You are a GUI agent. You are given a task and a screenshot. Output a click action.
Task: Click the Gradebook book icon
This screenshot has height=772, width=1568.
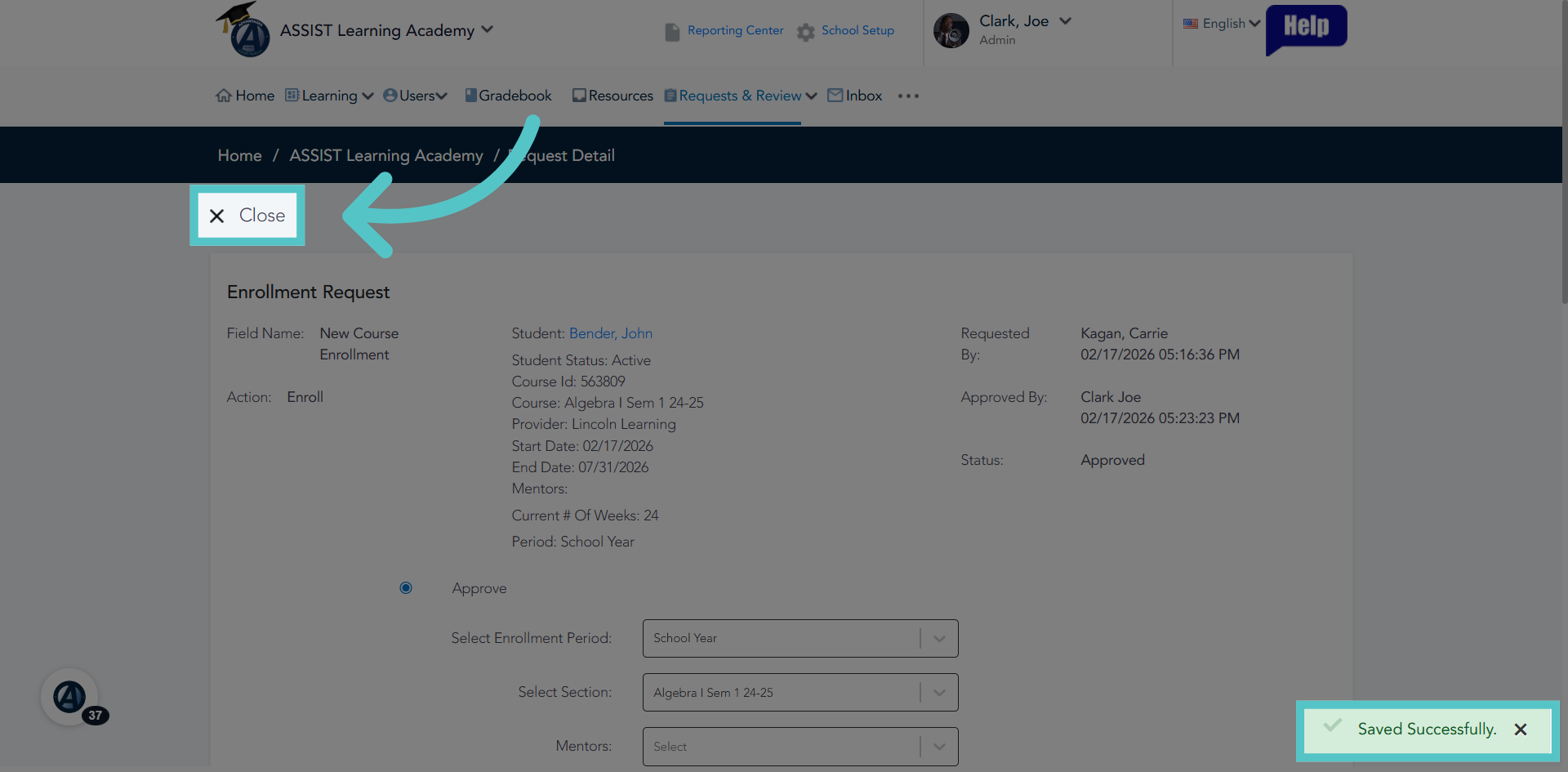click(x=470, y=95)
